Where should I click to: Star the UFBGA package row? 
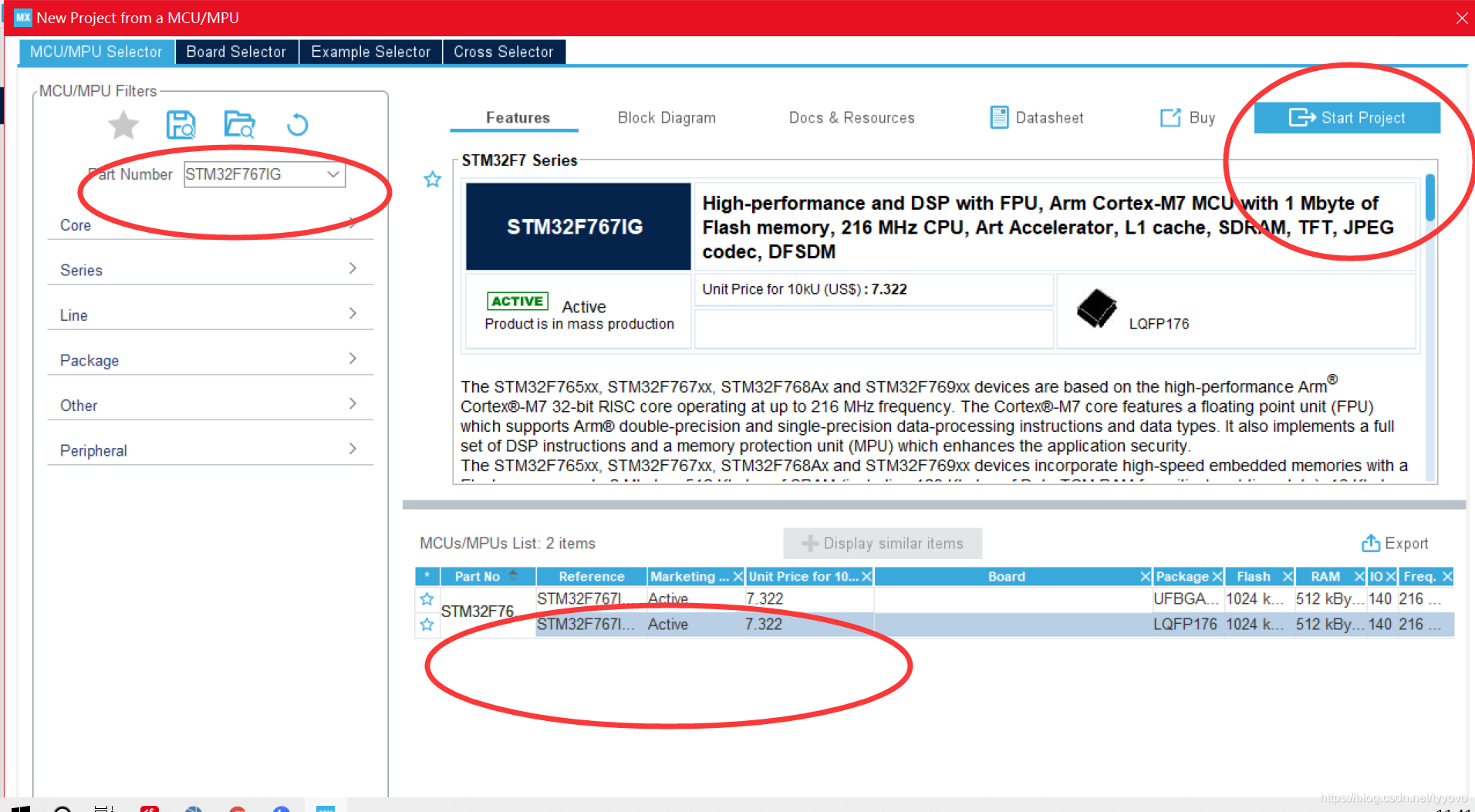427,599
